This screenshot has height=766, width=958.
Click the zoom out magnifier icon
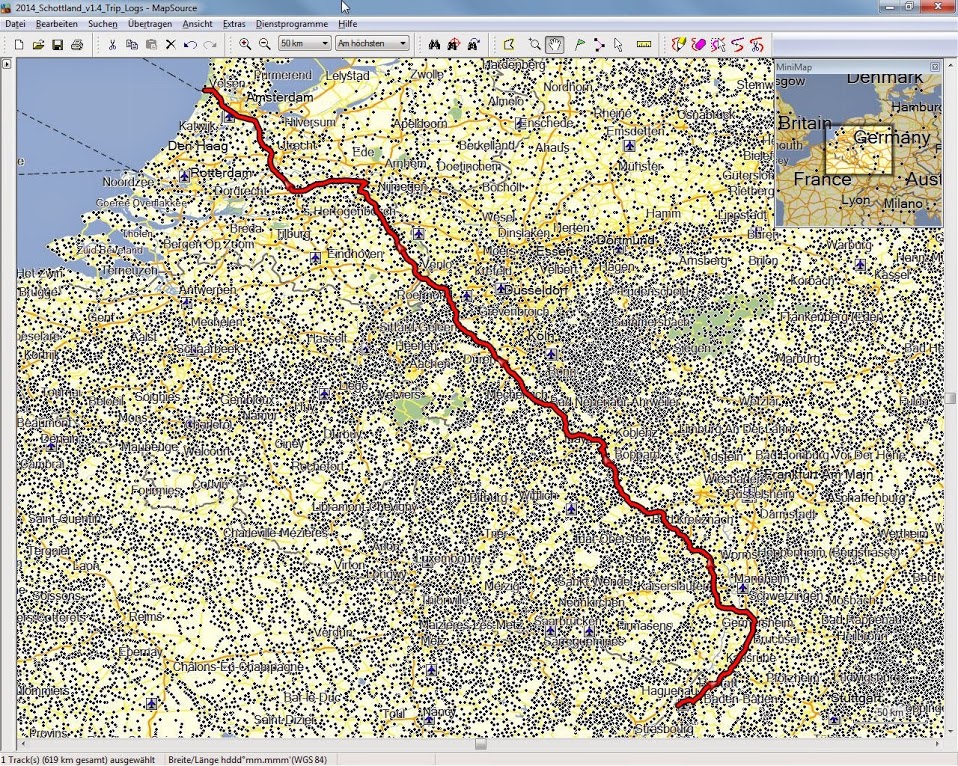point(265,44)
